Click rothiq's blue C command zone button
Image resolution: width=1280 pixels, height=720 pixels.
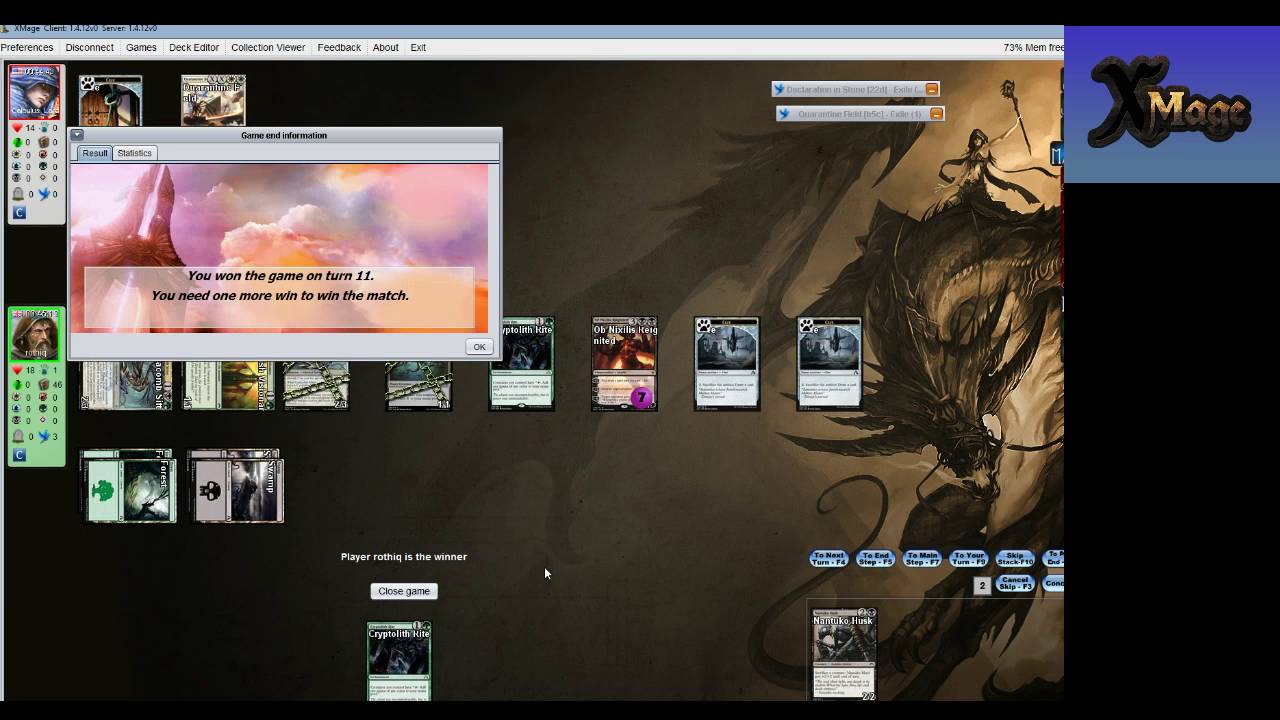tap(19, 455)
